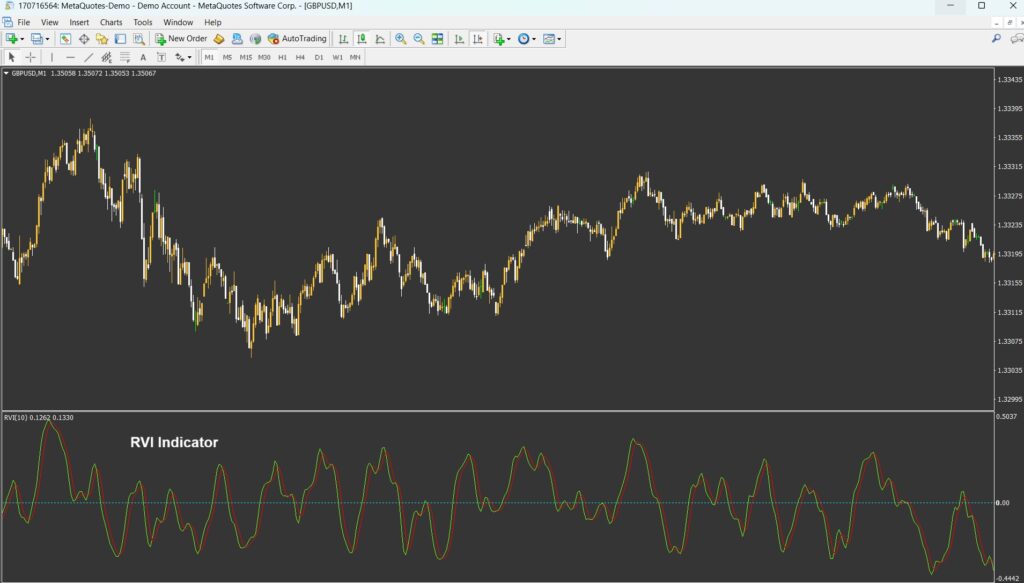Image resolution: width=1024 pixels, height=583 pixels.
Task: Open the new chart dropdown arrow
Action: click(23, 40)
